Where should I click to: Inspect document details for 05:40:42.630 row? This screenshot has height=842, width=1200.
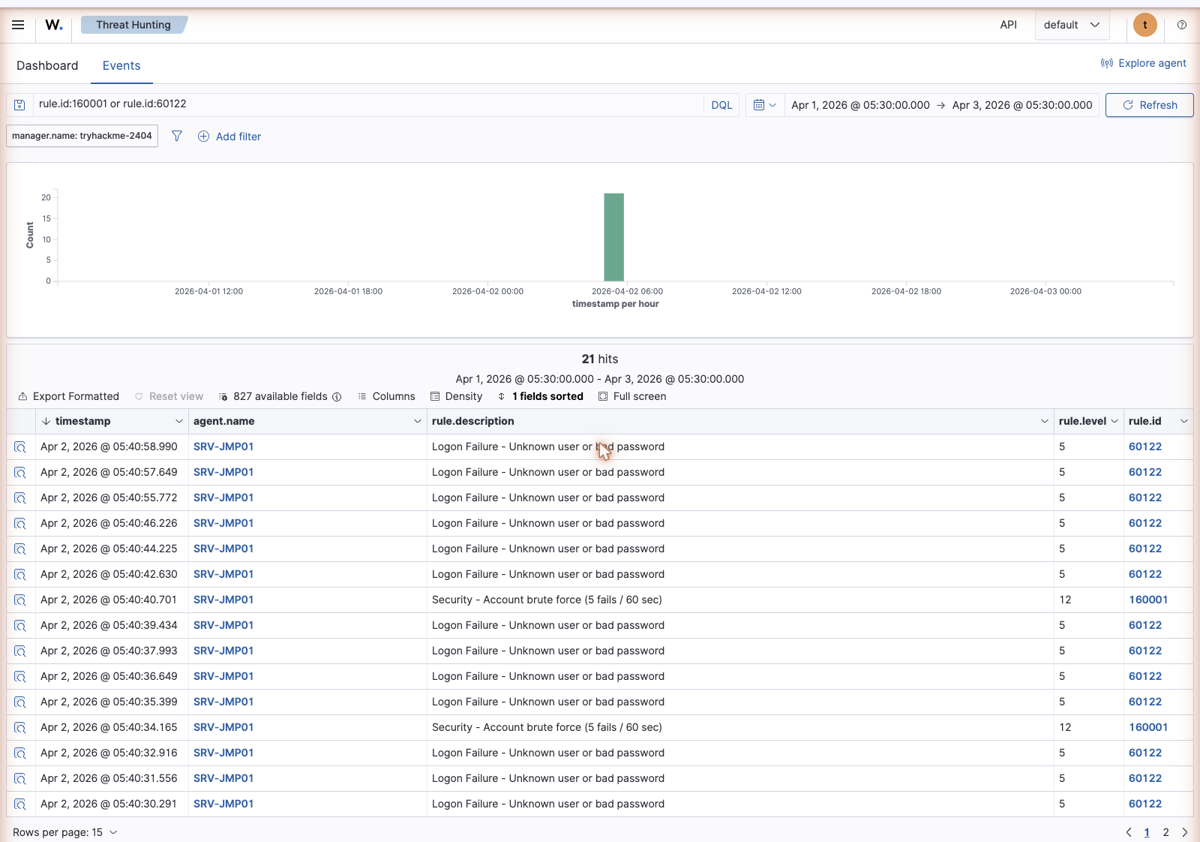pyautogui.click(x=20, y=574)
